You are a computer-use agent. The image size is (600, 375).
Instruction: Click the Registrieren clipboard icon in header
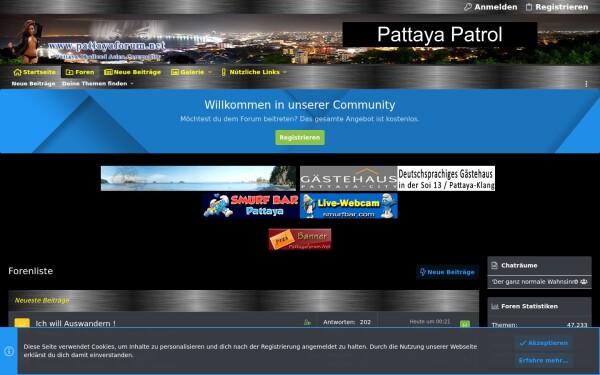pos(529,7)
